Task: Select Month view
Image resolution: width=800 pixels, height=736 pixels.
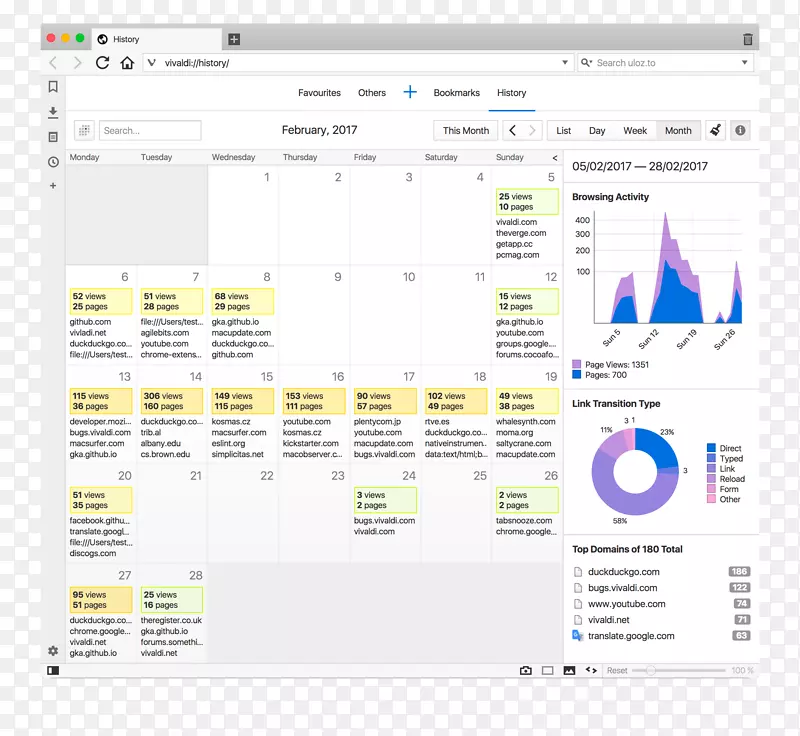Action: pos(678,131)
